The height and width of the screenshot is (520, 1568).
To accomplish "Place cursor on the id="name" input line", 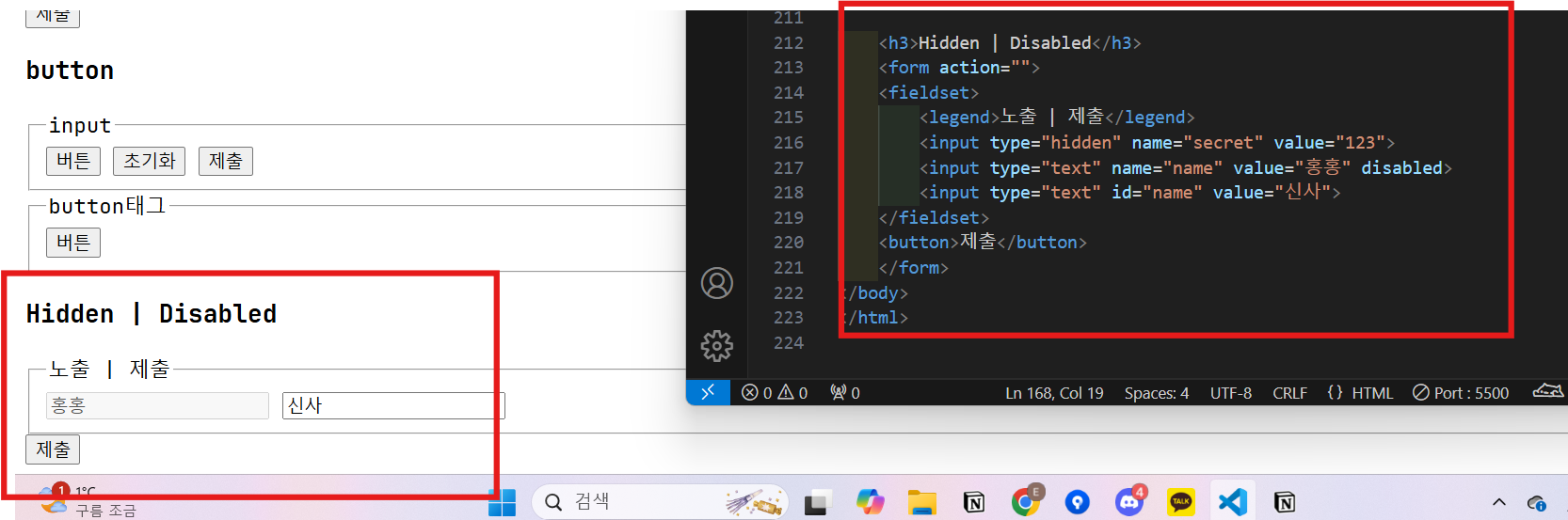I will (1129, 193).
